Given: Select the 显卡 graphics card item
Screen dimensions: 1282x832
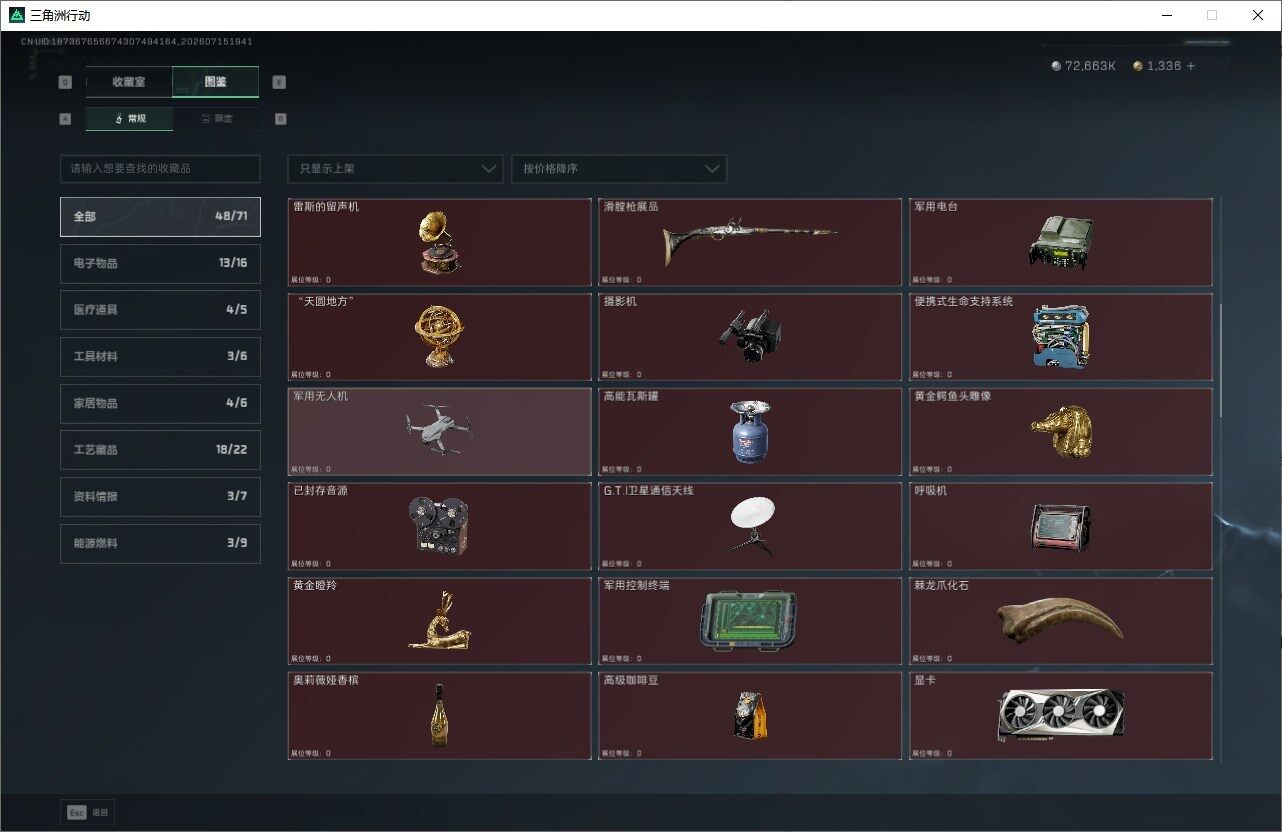Looking at the screenshot, I should click(x=1061, y=716).
